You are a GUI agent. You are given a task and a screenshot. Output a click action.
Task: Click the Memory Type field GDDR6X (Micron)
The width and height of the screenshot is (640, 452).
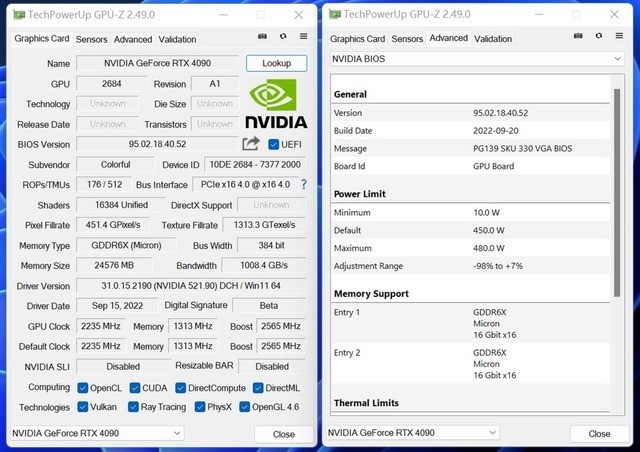pyautogui.click(x=126, y=245)
